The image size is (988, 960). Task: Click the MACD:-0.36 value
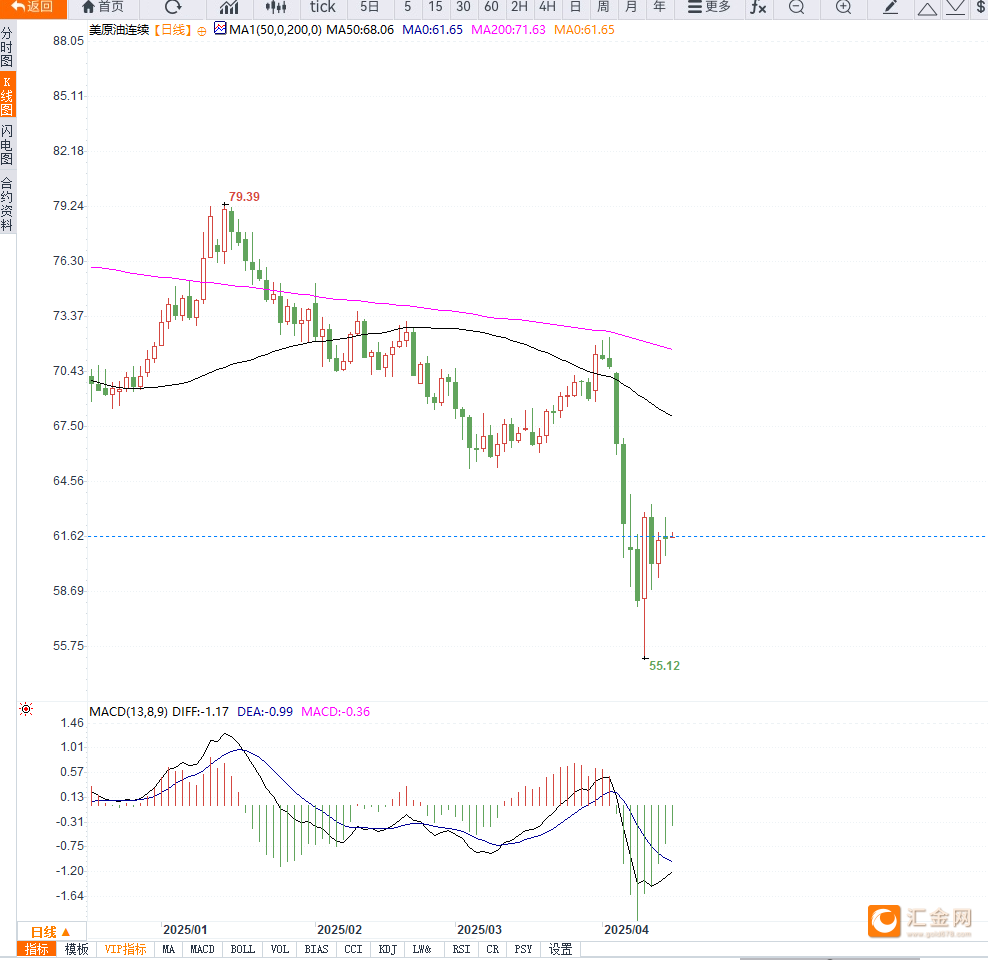point(336,712)
